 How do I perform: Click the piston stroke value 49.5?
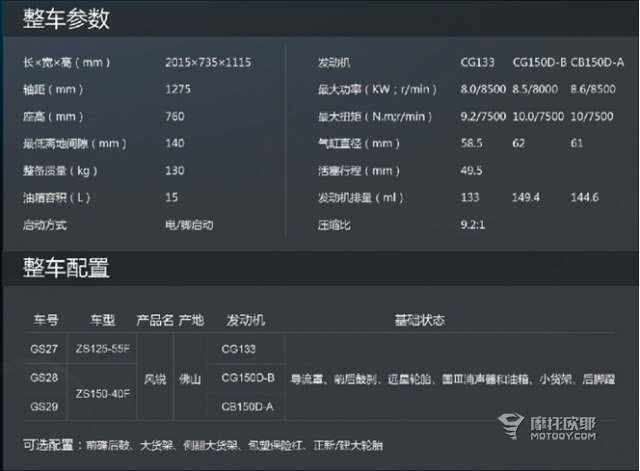pos(471,171)
